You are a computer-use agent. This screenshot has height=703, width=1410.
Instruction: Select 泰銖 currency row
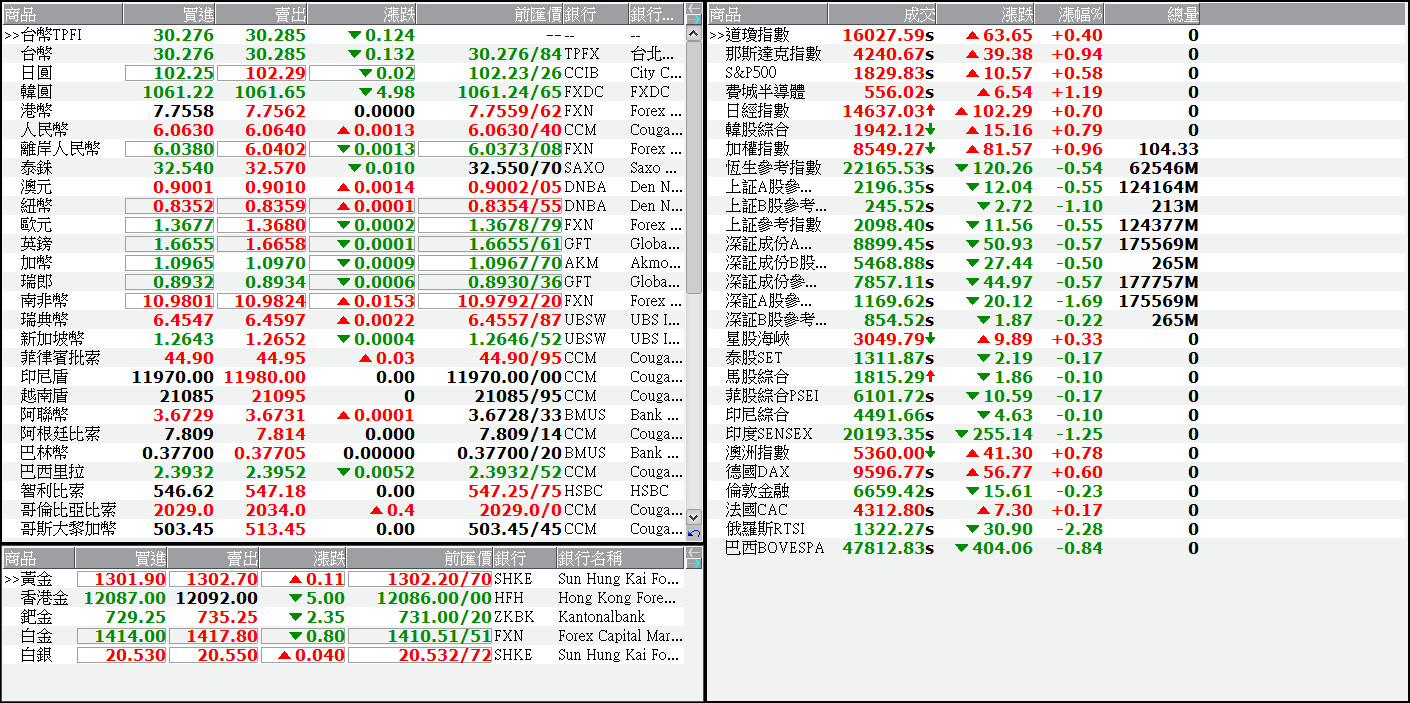pos(343,168)
